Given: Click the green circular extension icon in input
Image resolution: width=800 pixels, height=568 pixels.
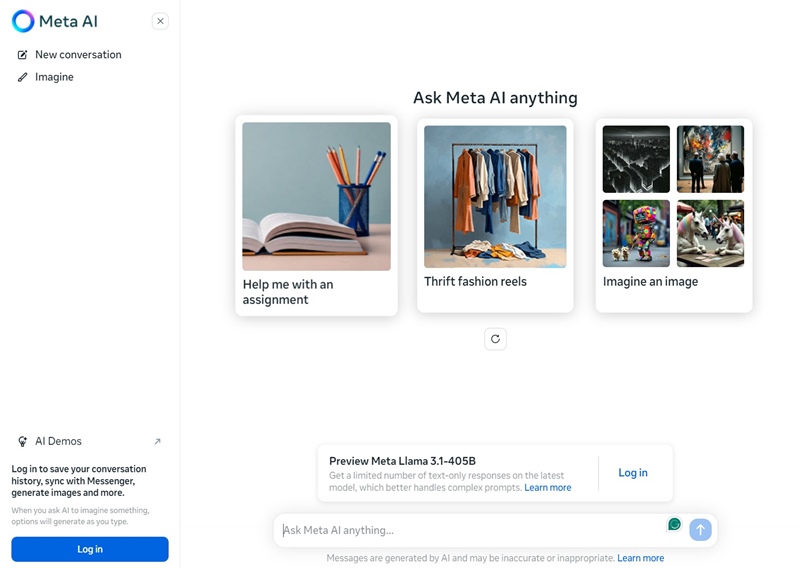Looking at the screenshot, I should 674,524.
